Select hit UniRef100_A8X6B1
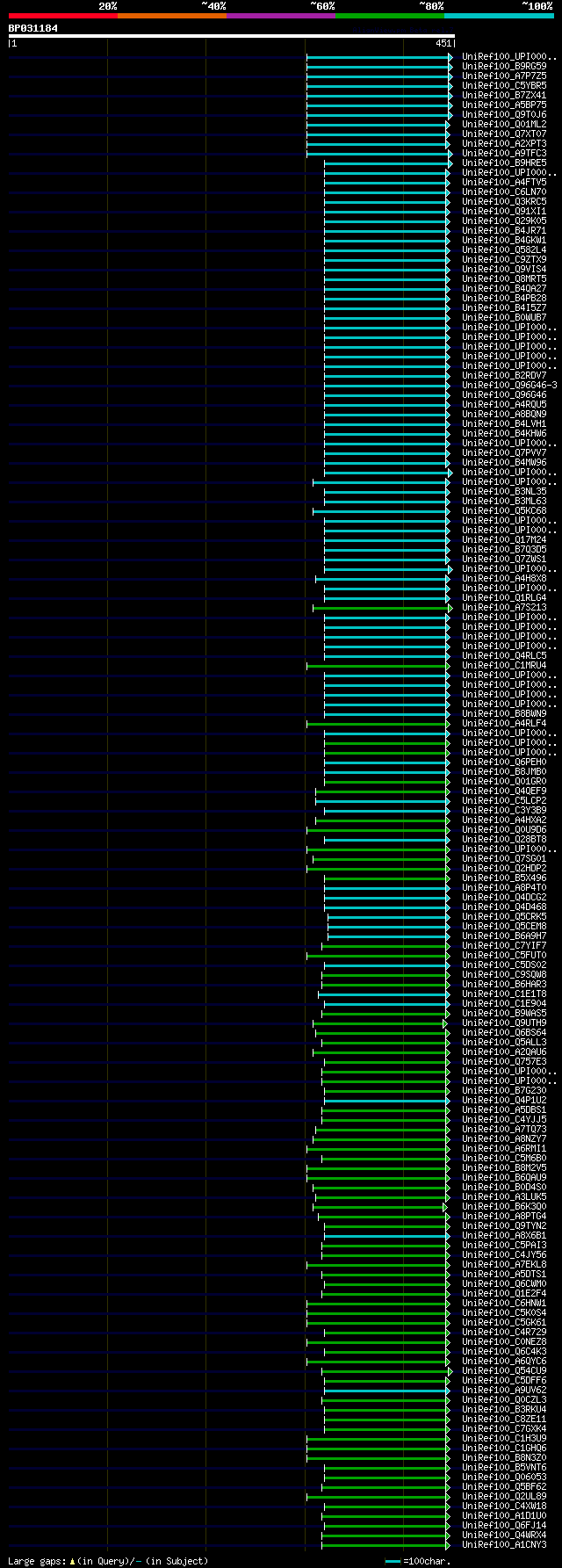Image resolution: width=562 pixels, height=1568 pixels. click(x=504, y=1235)
